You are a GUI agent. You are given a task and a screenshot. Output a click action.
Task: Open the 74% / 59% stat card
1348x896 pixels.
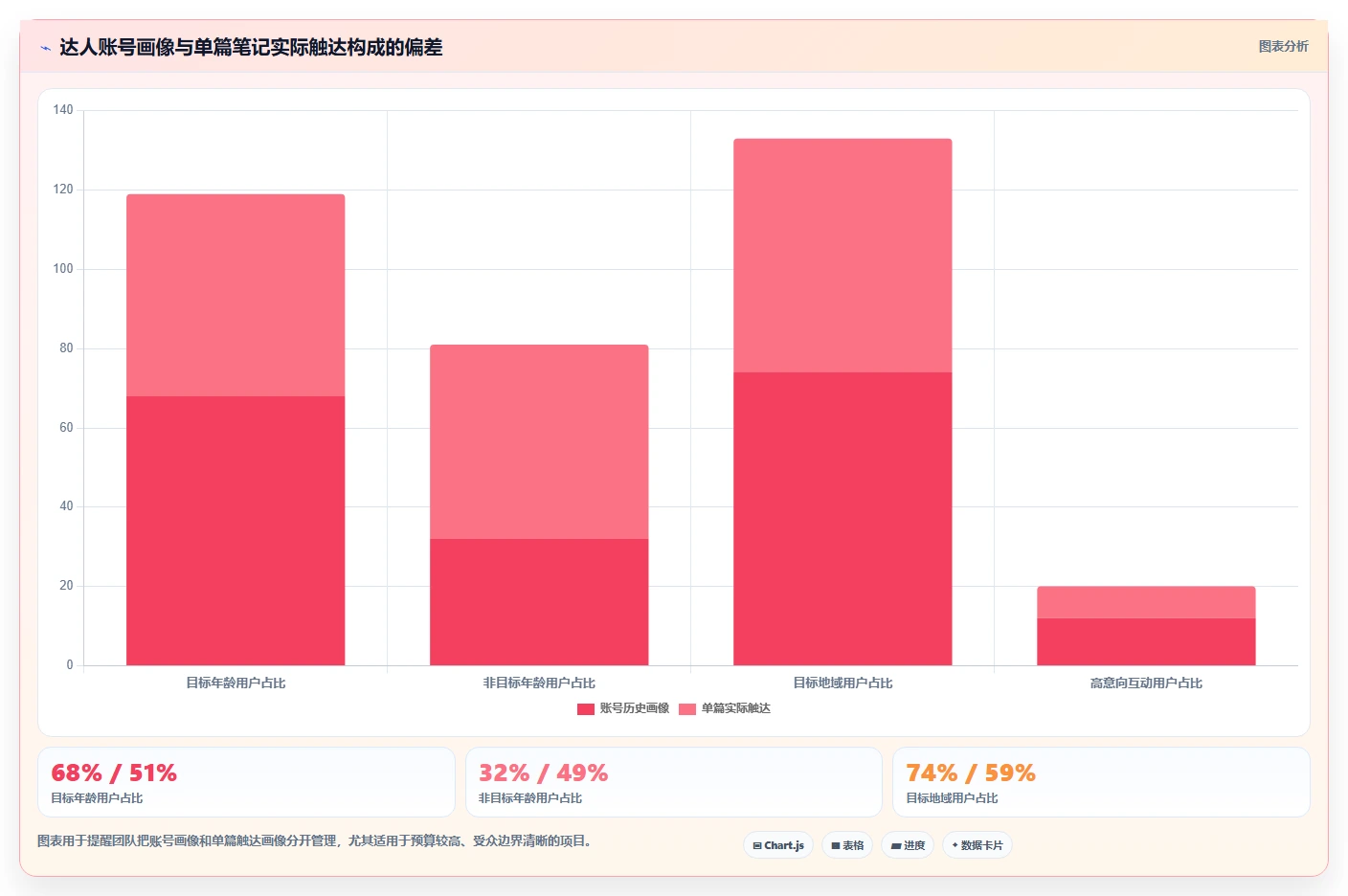1101,782
